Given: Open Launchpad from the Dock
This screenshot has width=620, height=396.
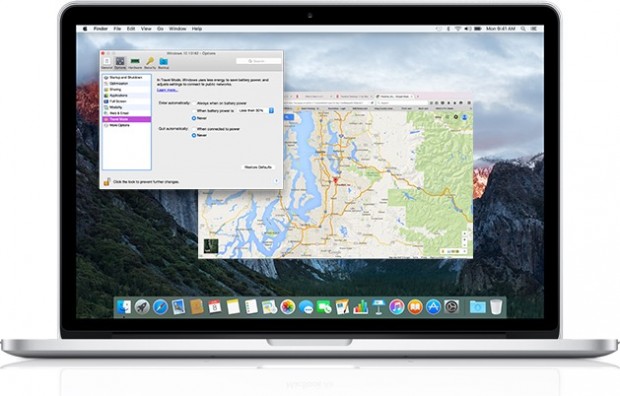Looking at the screenshot, I should (142, 307).
